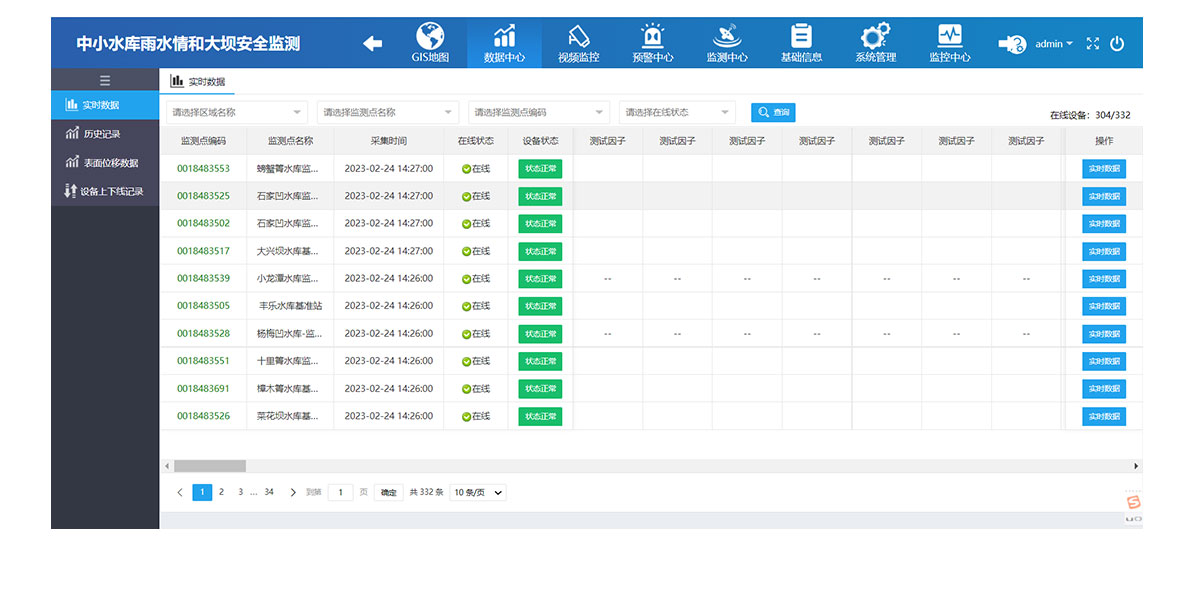Viewport: 1200px width, 602px height.
Task: Click the 查询 search button
Action: pyautogui.click(x=773, y=113)
